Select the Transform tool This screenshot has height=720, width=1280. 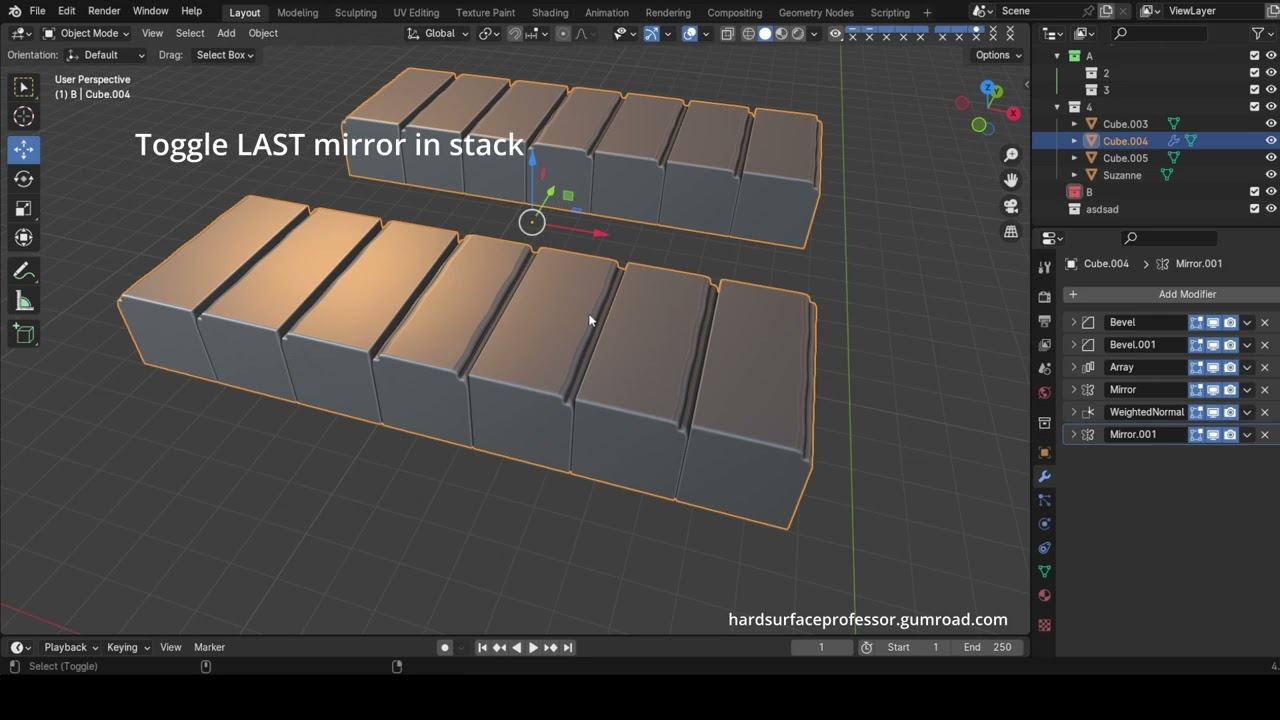(x=24, y=238)
